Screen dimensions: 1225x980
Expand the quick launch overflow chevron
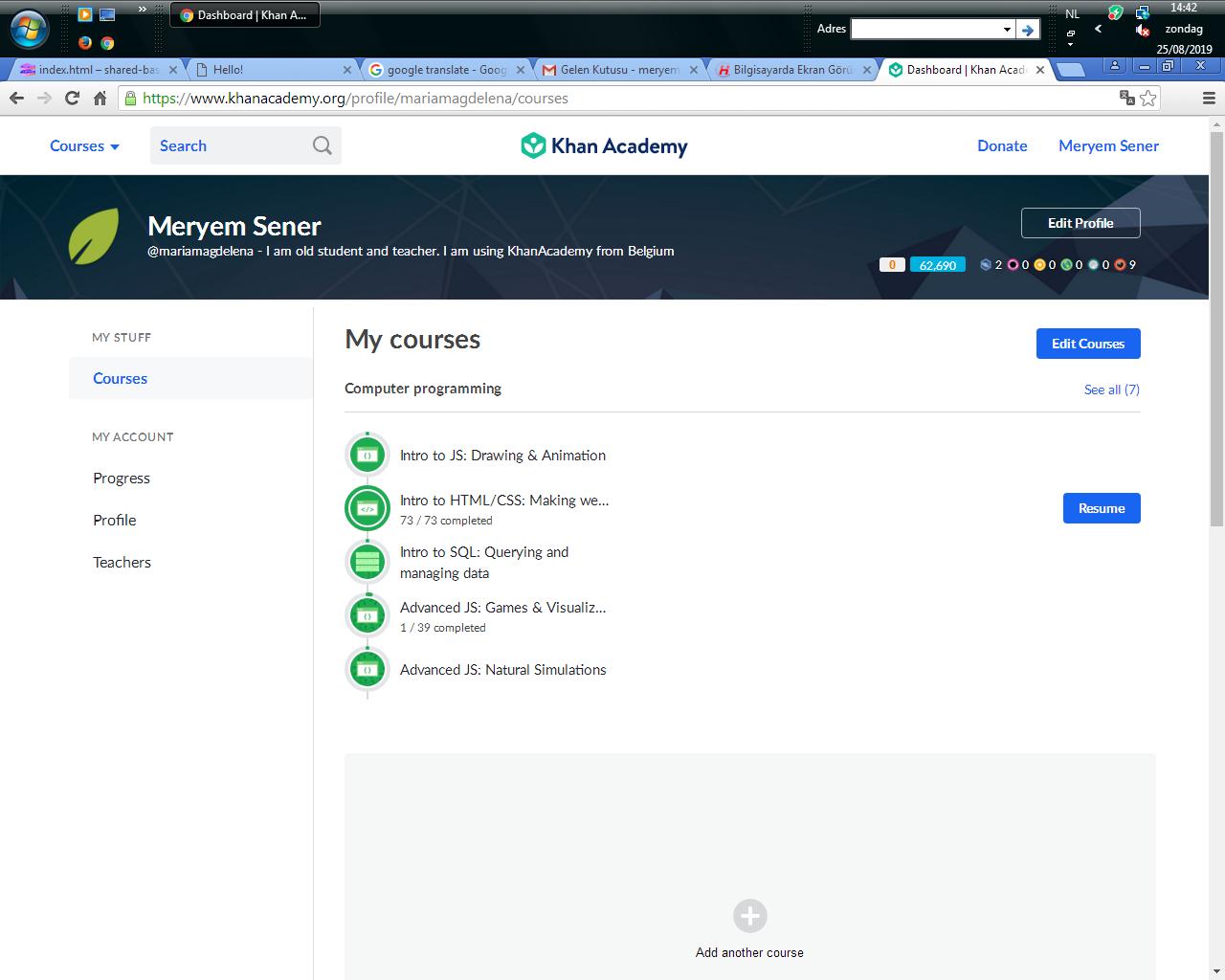tap(143, 10)
